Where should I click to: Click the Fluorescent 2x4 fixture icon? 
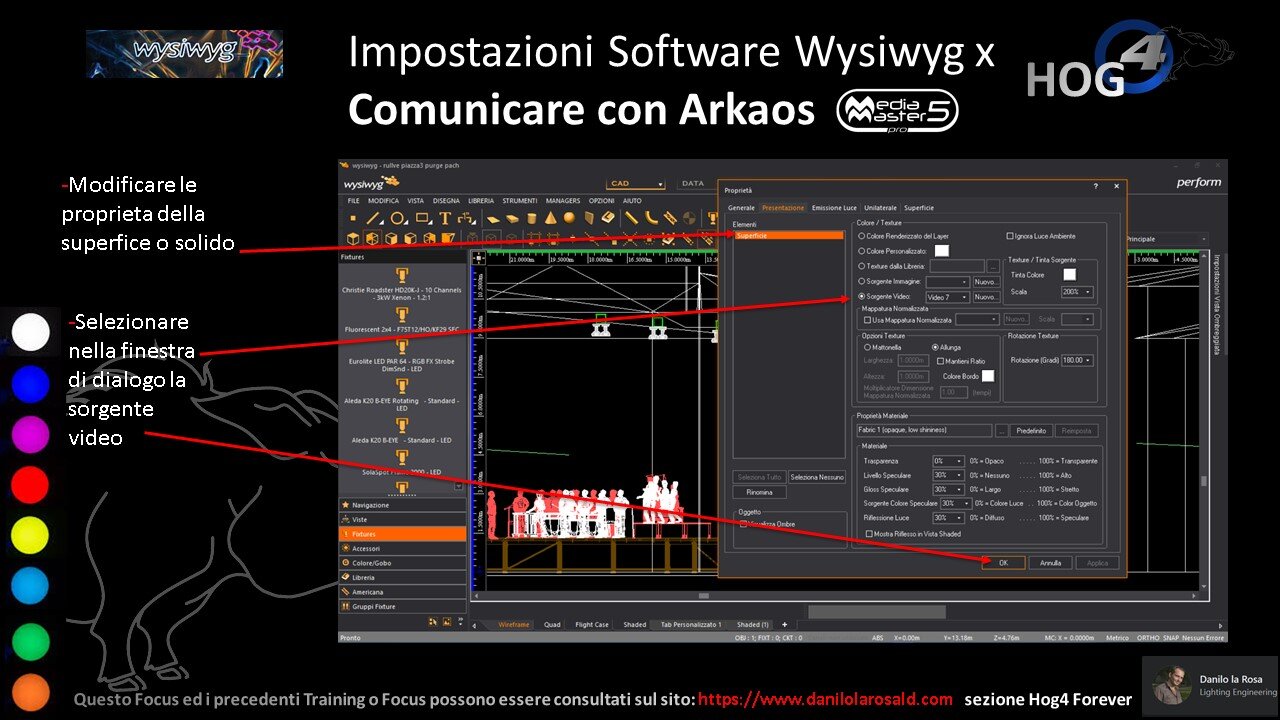(x=402, y=315)
